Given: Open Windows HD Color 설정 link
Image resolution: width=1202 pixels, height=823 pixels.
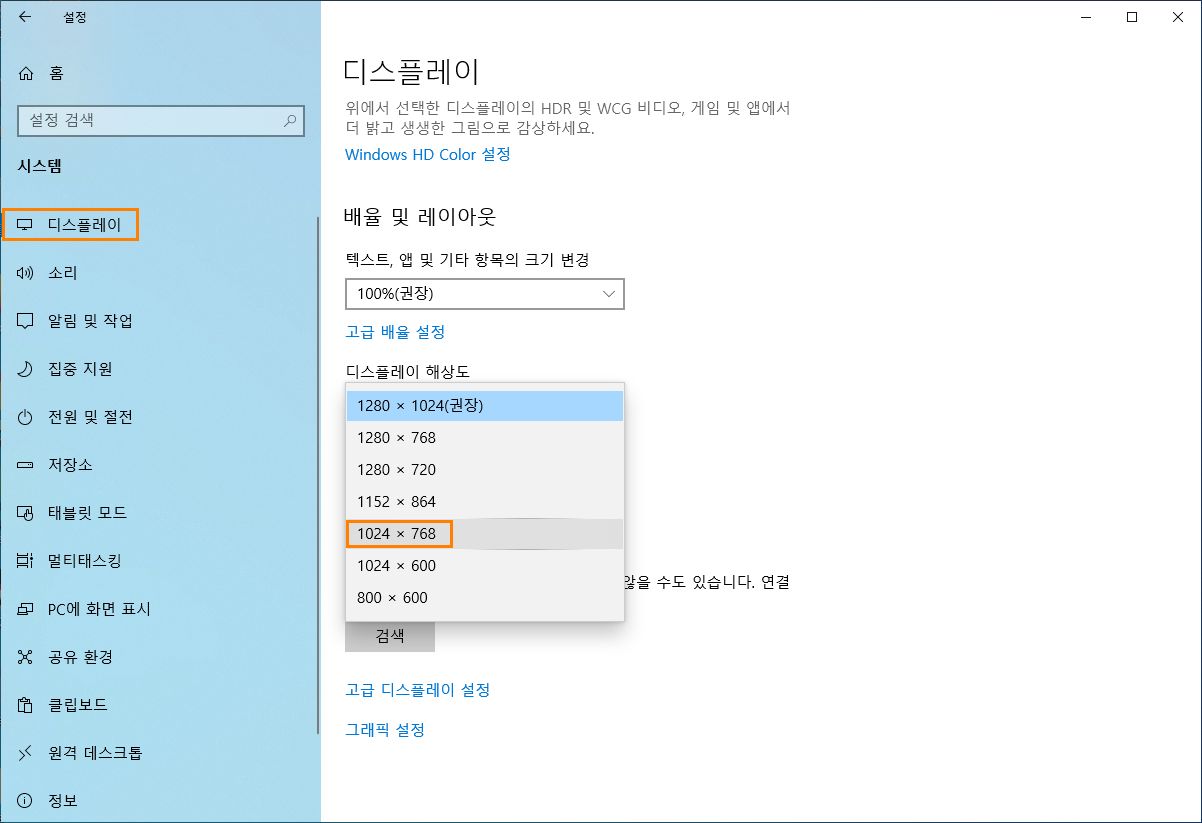Looking at the screenshot, I should pos(427,155).
